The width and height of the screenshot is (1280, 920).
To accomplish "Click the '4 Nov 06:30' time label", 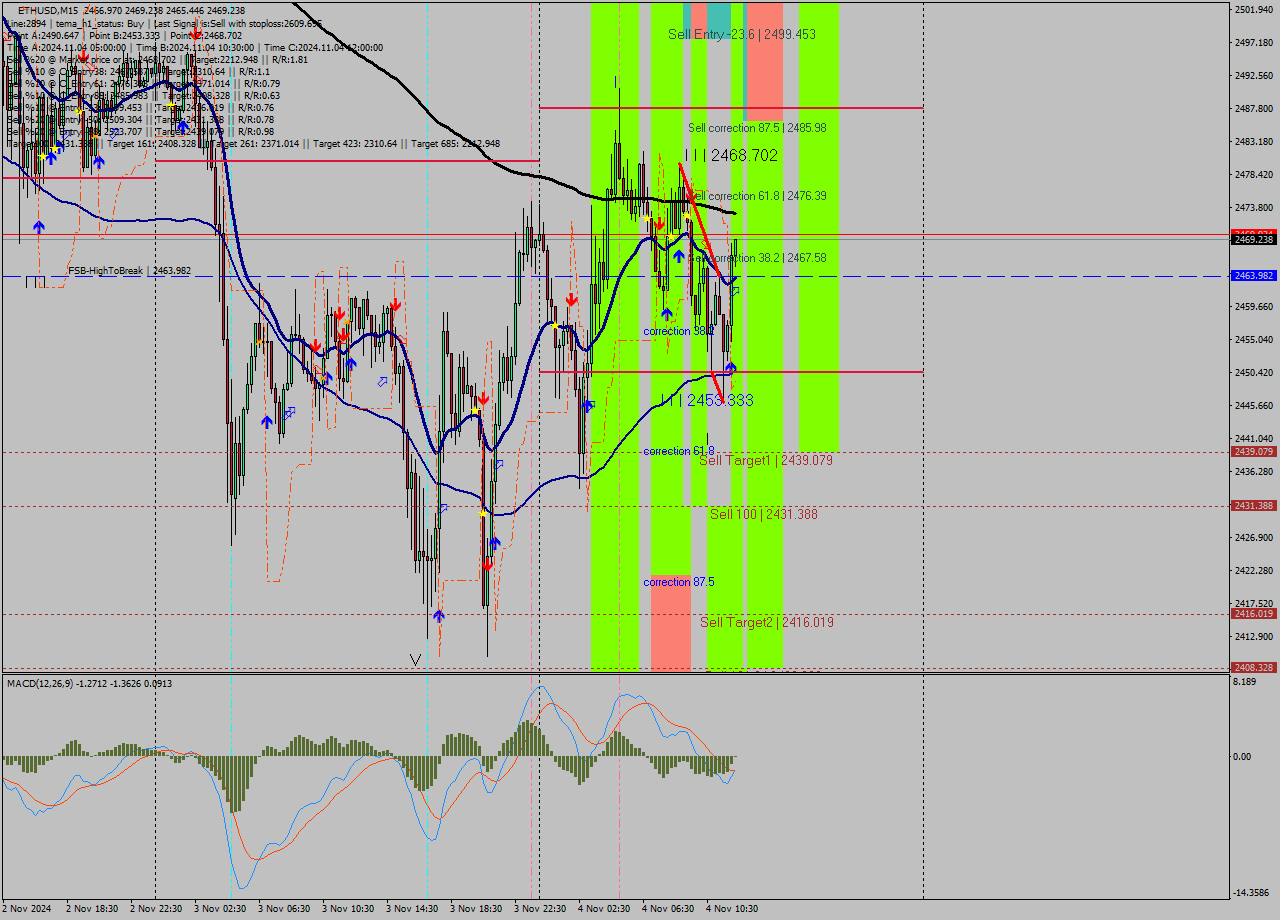I will coord(668,909).
